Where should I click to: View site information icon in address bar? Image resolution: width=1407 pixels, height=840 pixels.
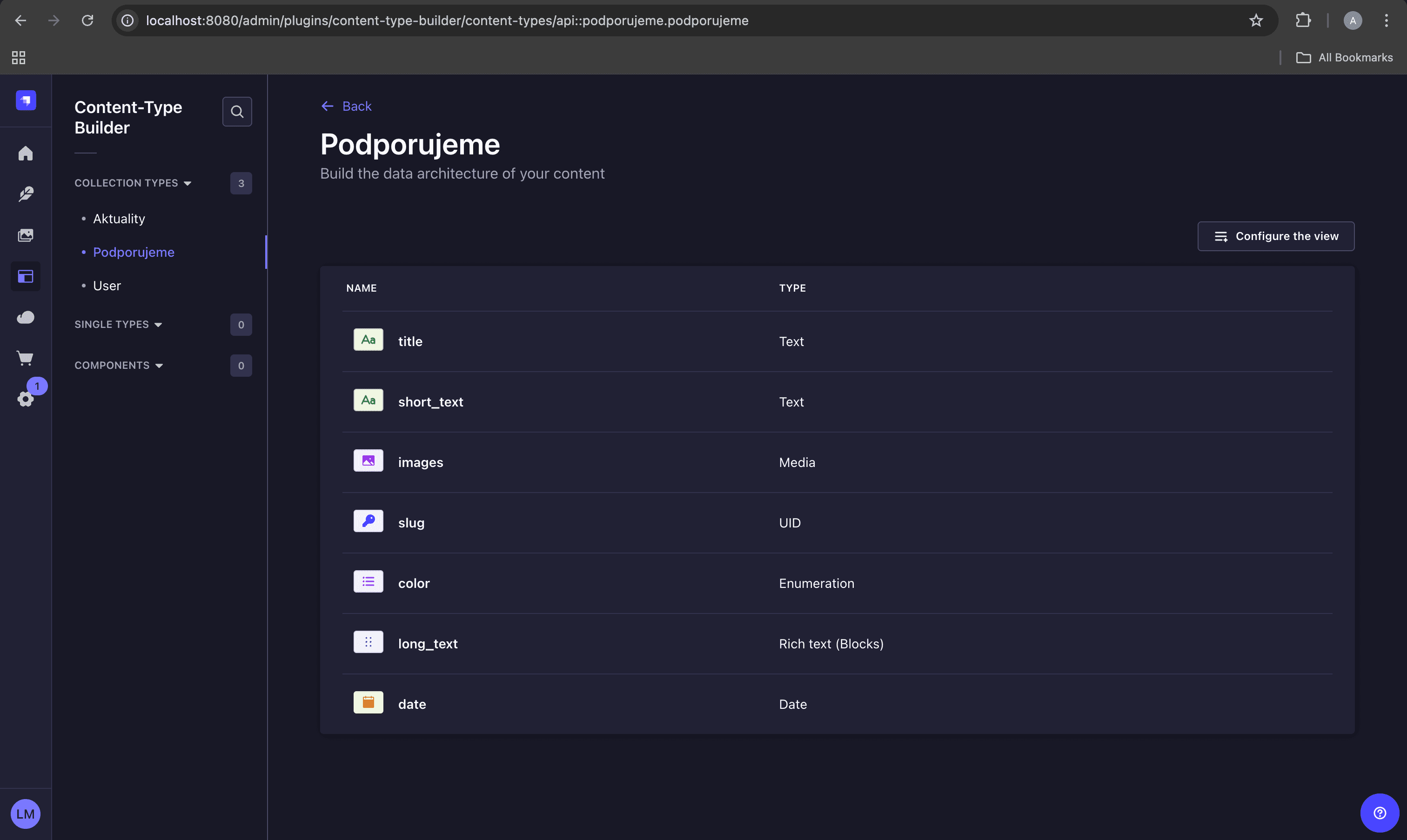(128, 20)
